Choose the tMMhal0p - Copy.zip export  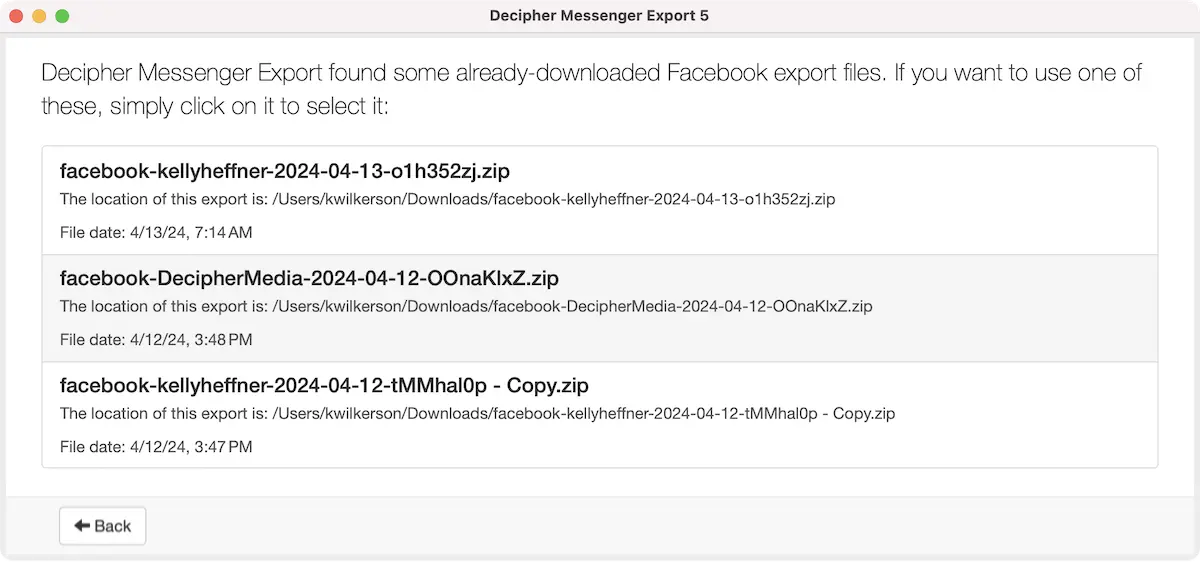click(x=324, y=385)
